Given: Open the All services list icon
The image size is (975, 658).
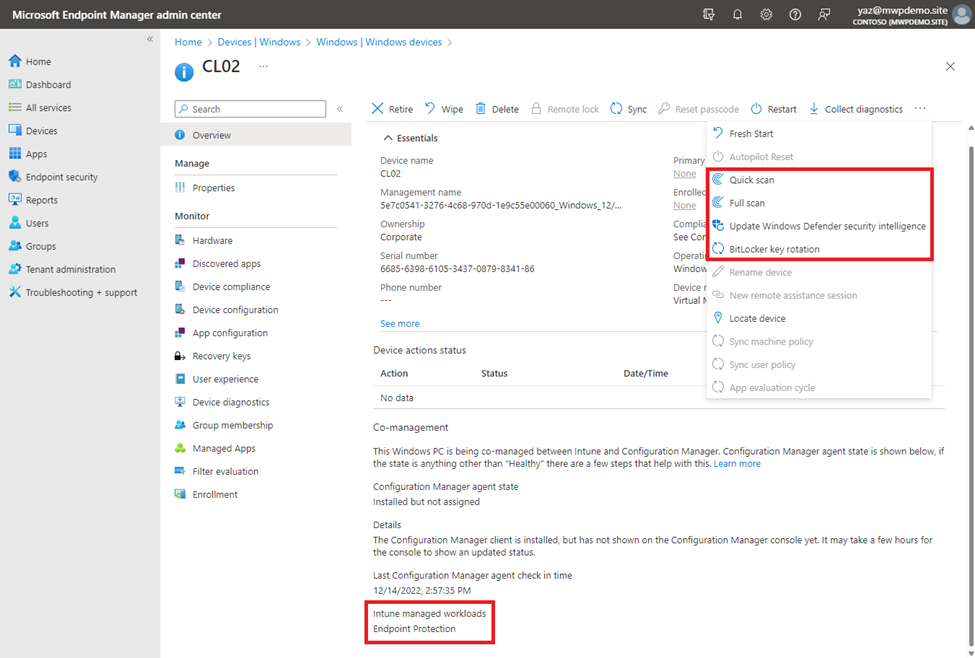Looking at the screenshot, I should (x=15, y=107).
